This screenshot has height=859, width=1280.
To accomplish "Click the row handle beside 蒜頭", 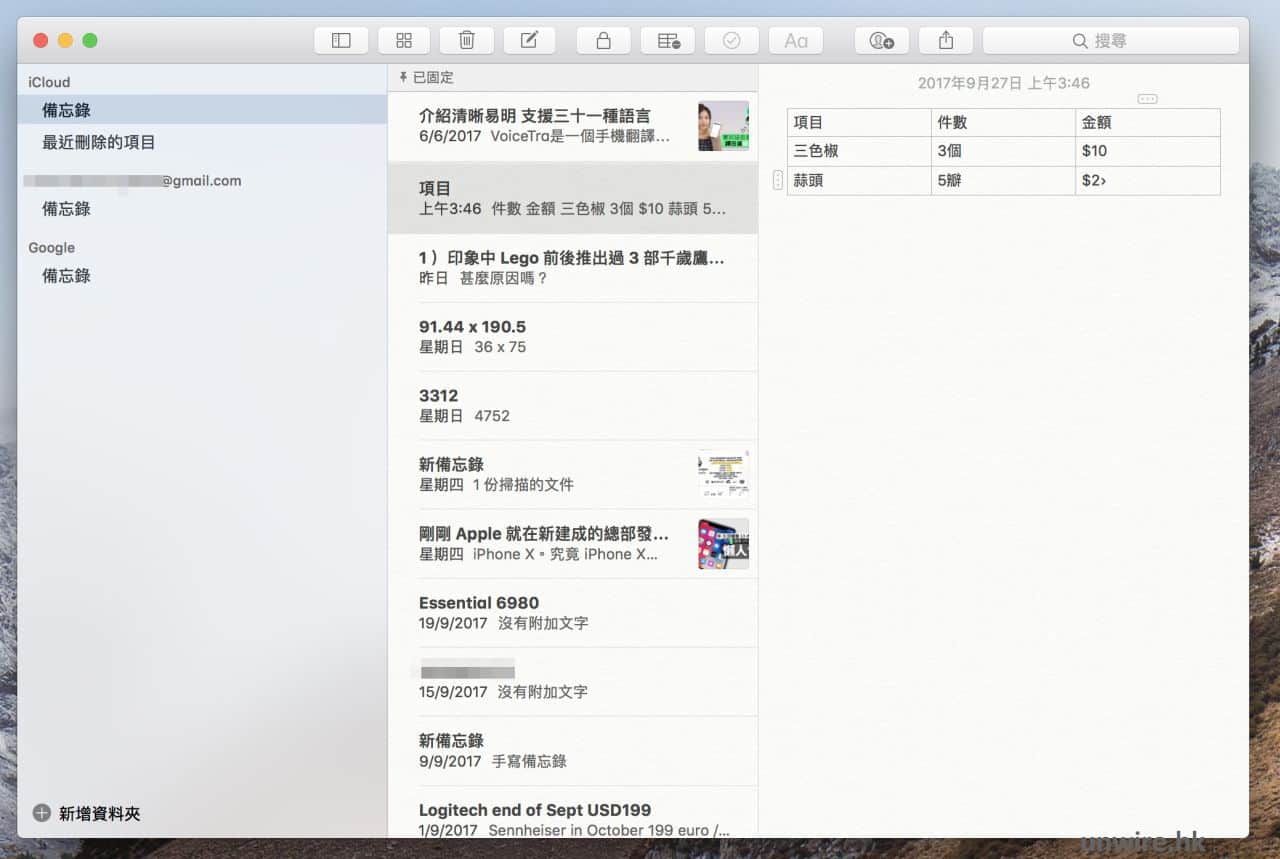I will click(778, 181).
